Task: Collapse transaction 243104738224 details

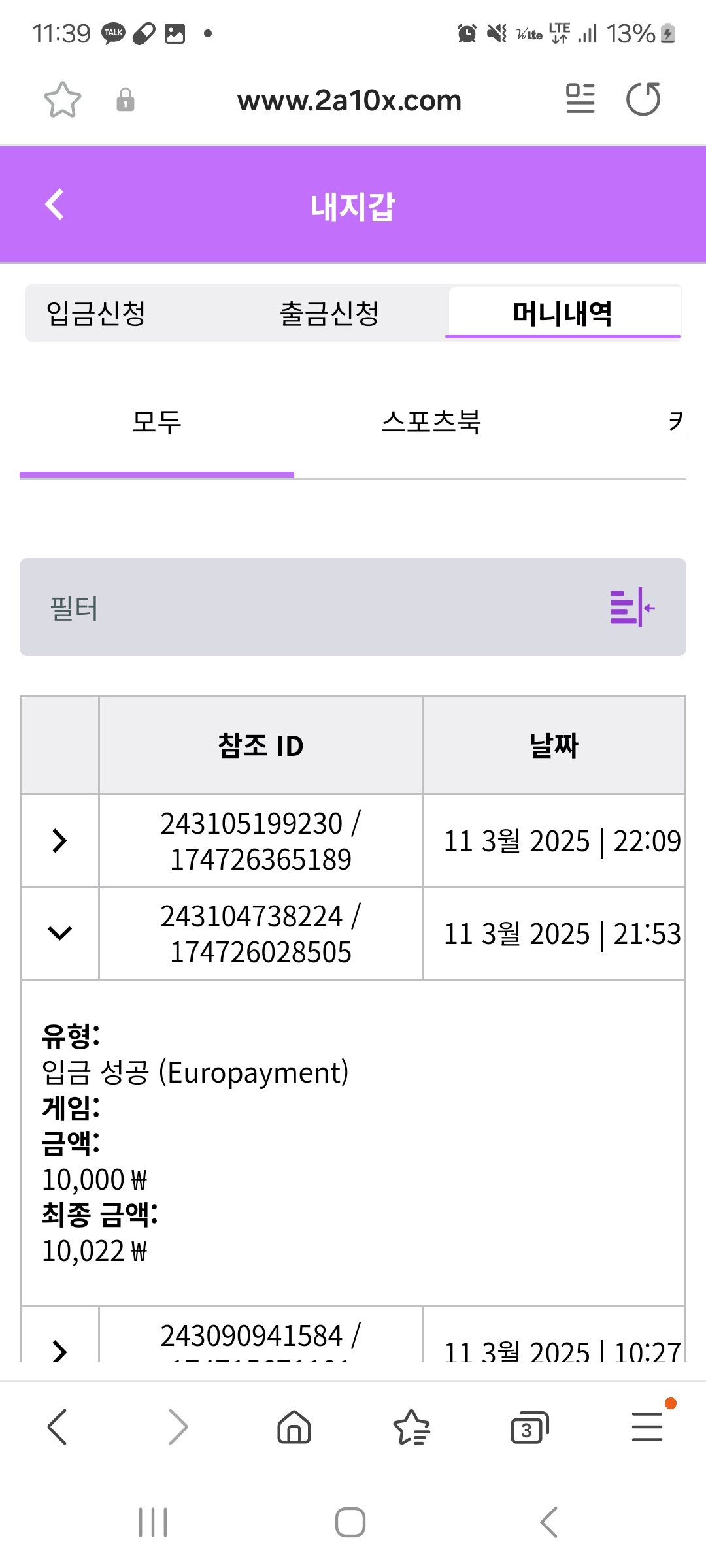Action: pos(59,934)
